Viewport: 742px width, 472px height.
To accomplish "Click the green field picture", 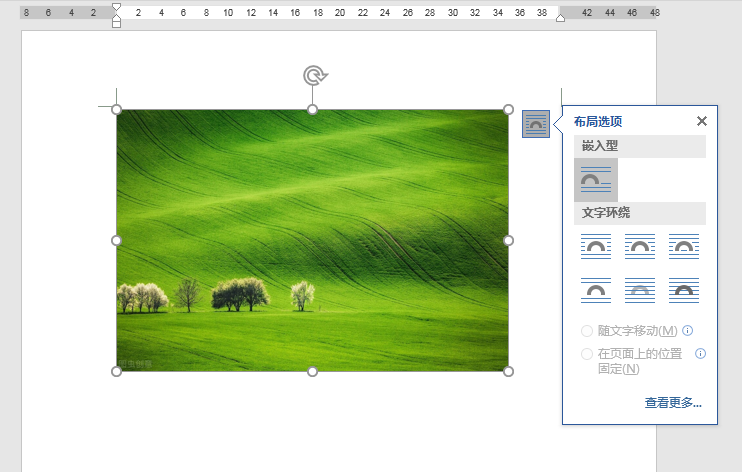I will click(x=312, y=240).
